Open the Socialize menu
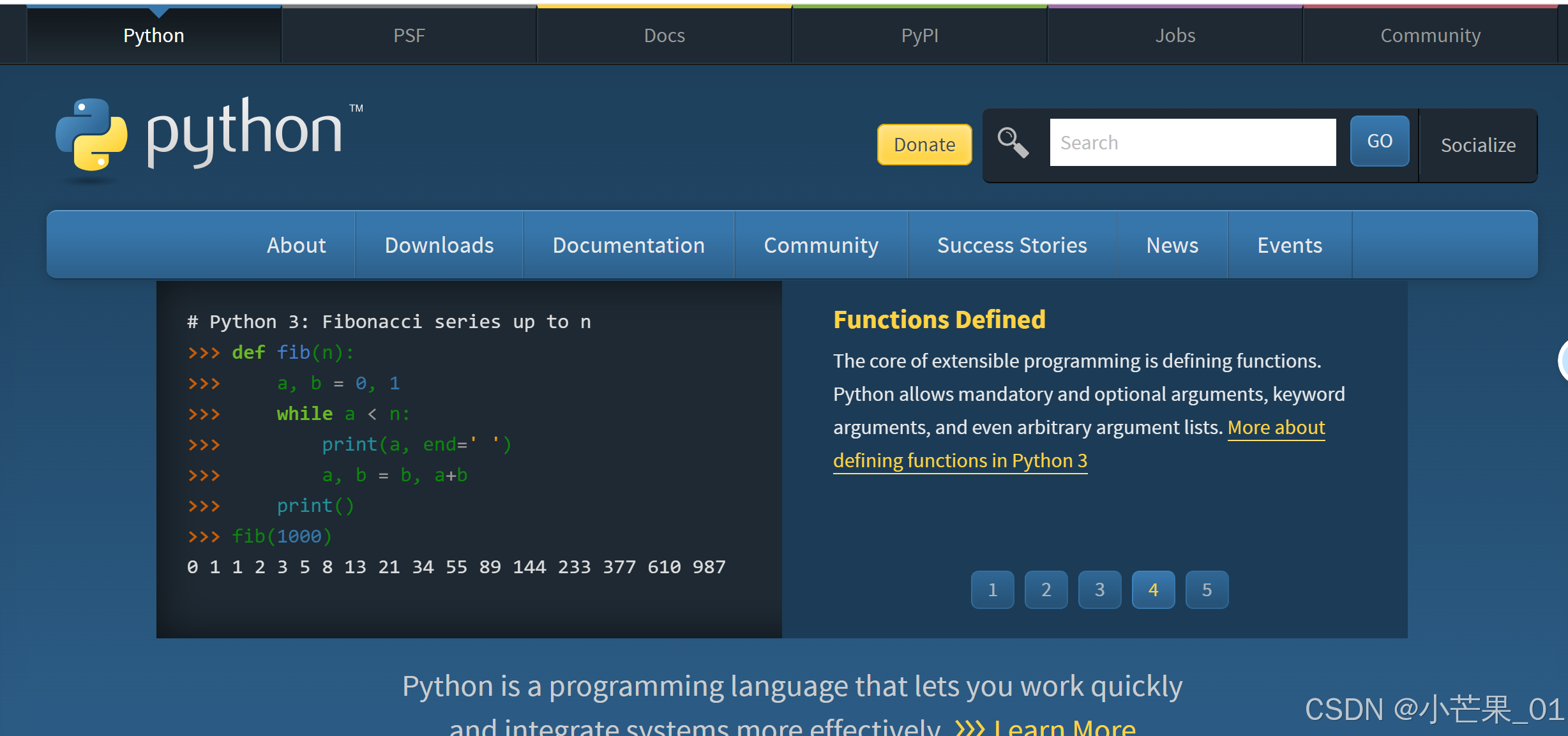The image size is (1568, 736). point(1478,145)
